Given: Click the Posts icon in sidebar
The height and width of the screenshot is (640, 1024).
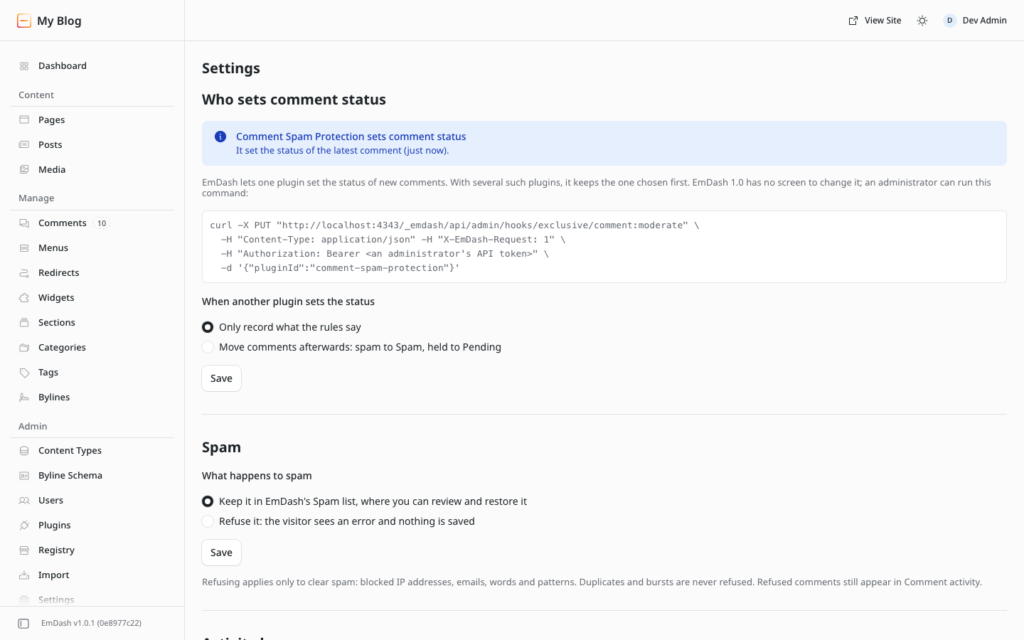Looking at the screenshot, I should point(24,144).
